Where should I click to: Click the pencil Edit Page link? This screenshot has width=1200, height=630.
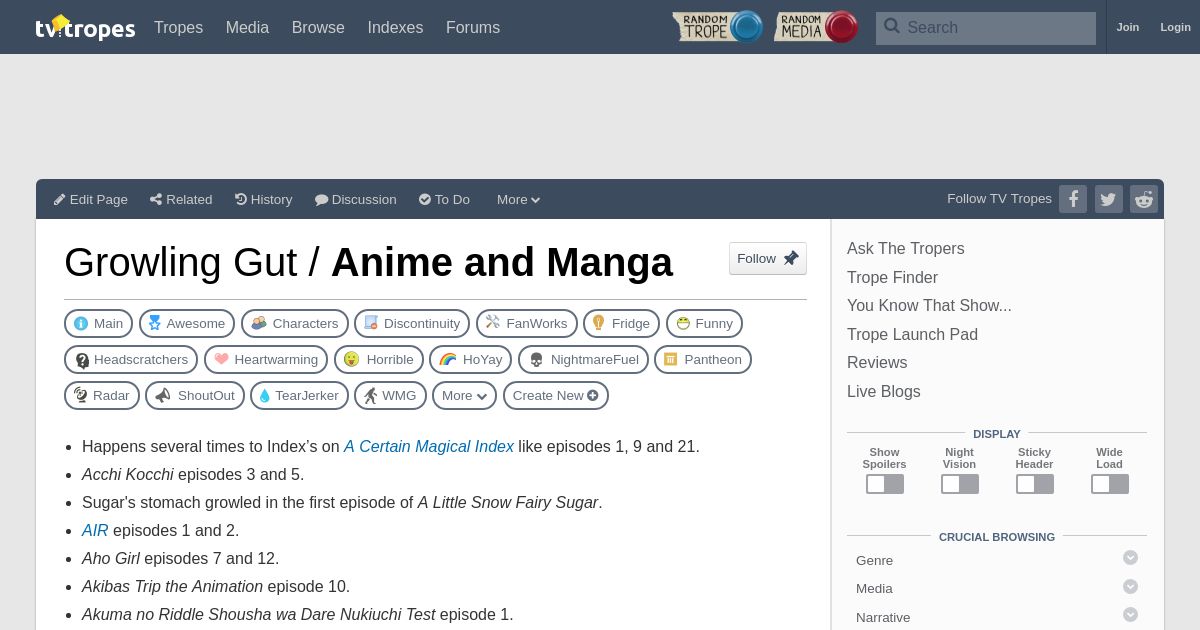91,199
